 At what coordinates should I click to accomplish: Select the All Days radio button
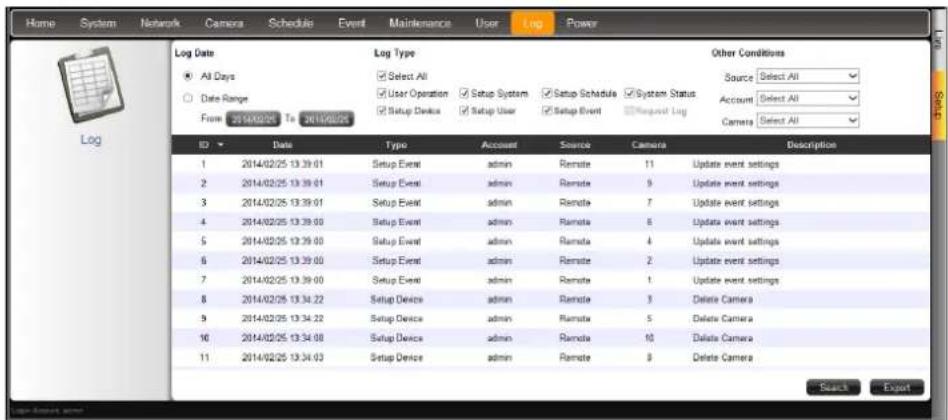[188, 76]
